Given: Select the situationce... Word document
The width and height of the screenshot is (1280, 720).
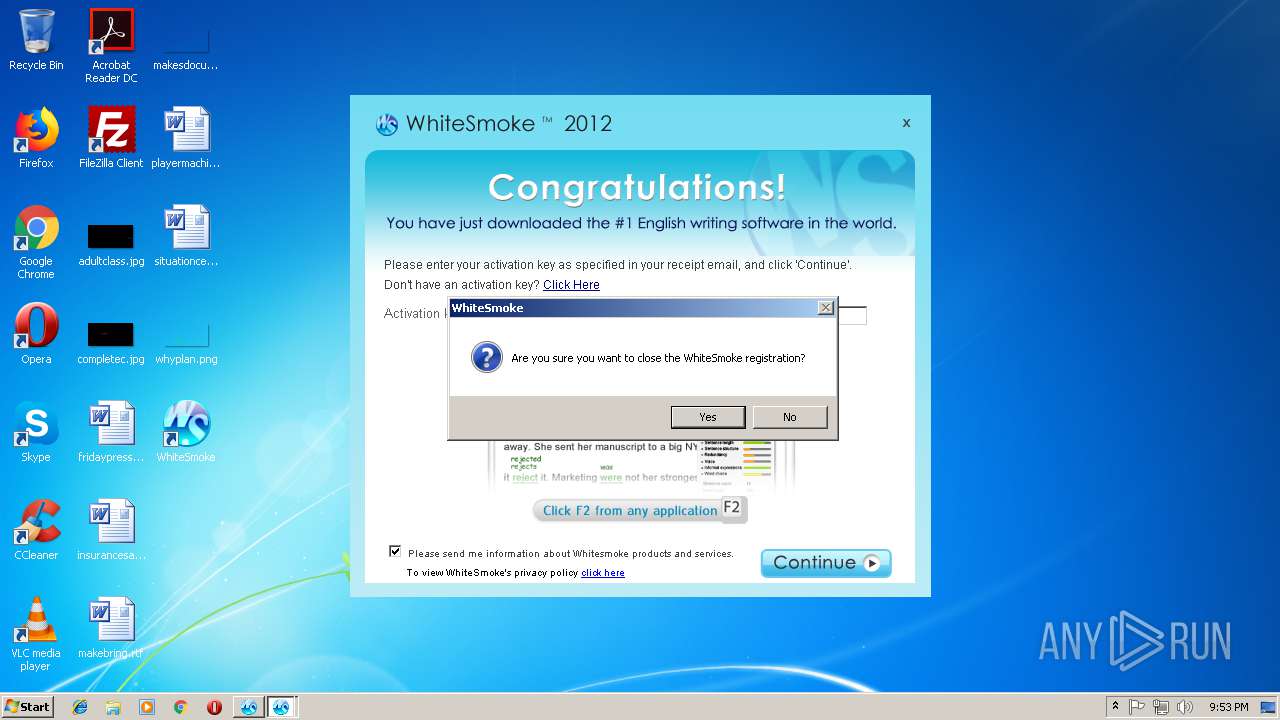Looking at the screenshot, I should pyautogui.click(x=186, y=236).
